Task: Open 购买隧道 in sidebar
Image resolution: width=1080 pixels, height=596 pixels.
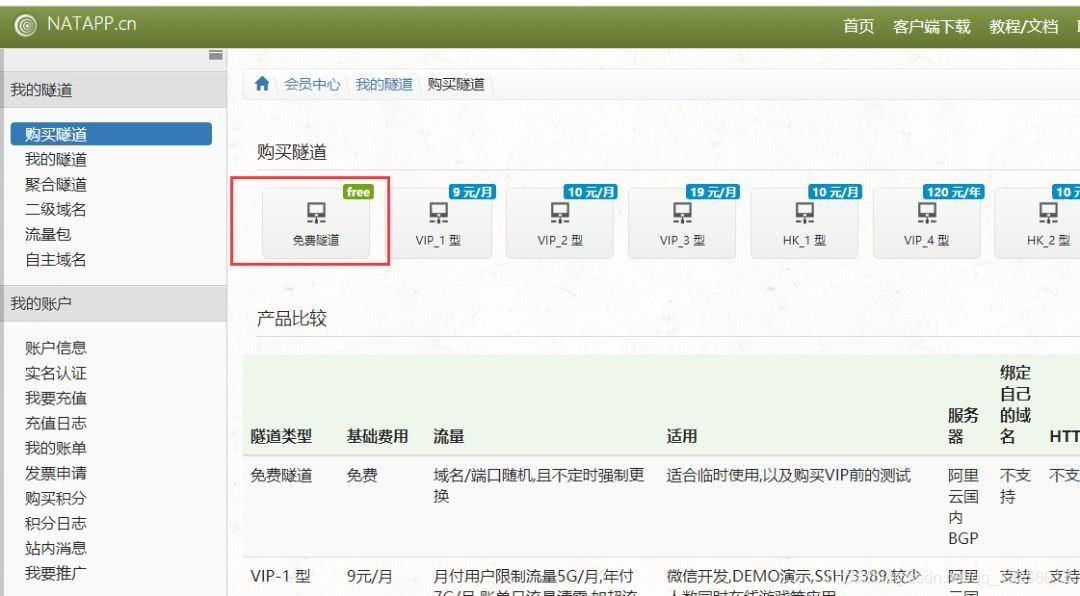Action: [111, 134]
